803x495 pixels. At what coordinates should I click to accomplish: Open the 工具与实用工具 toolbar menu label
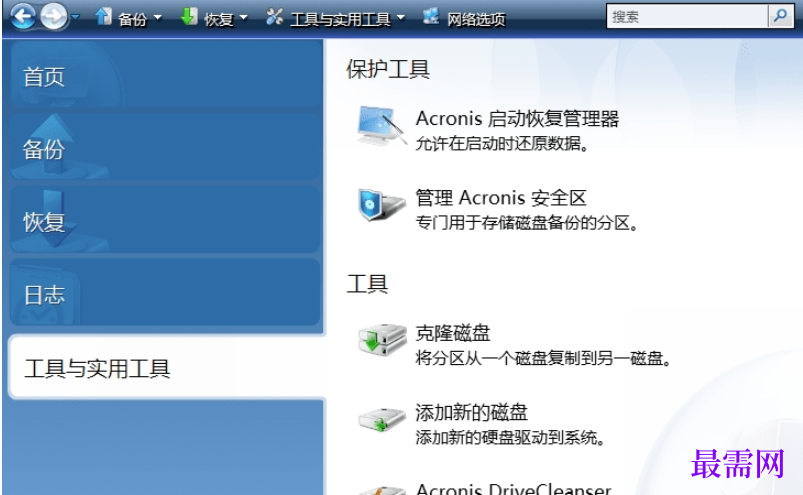(x=341, y=19)
